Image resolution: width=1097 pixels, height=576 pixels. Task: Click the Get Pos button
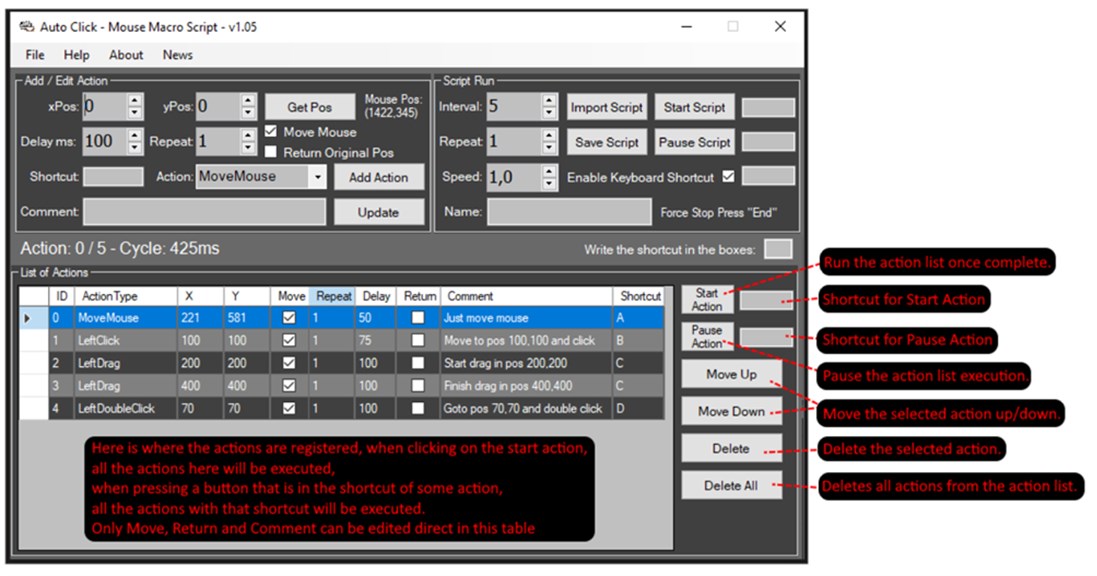coord(309,107)
